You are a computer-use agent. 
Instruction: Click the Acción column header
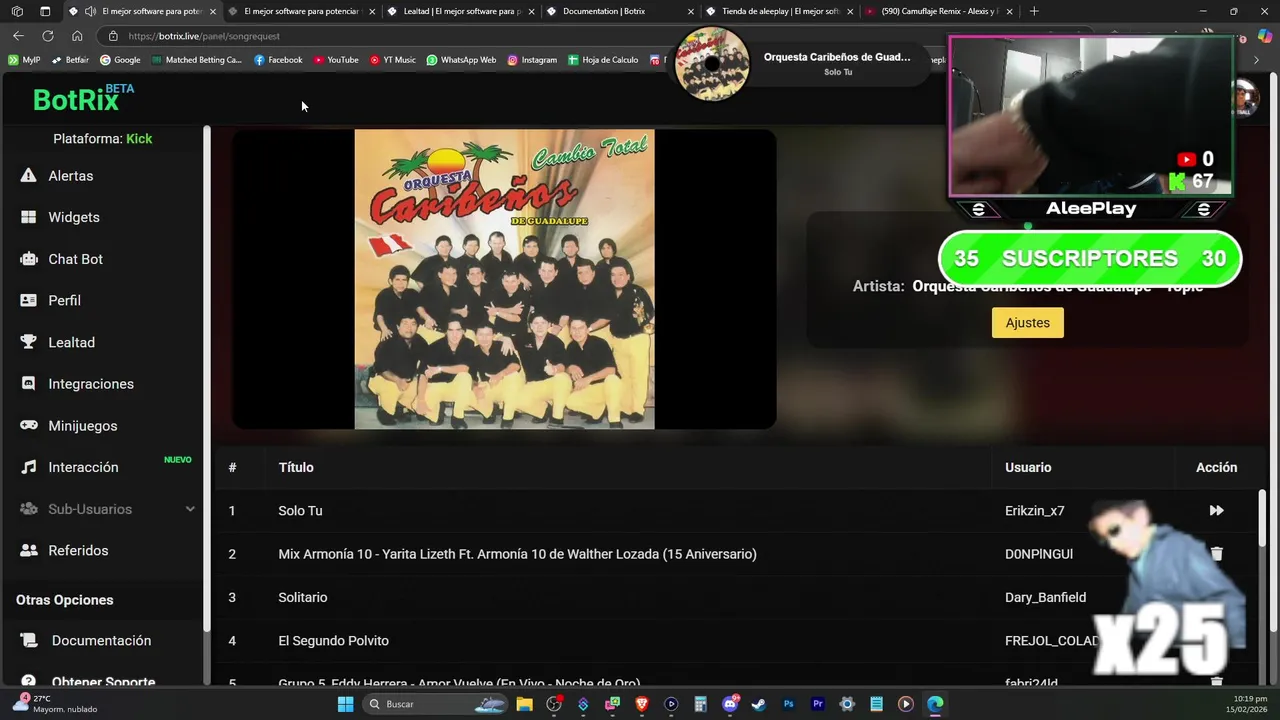coord(1216,467)
